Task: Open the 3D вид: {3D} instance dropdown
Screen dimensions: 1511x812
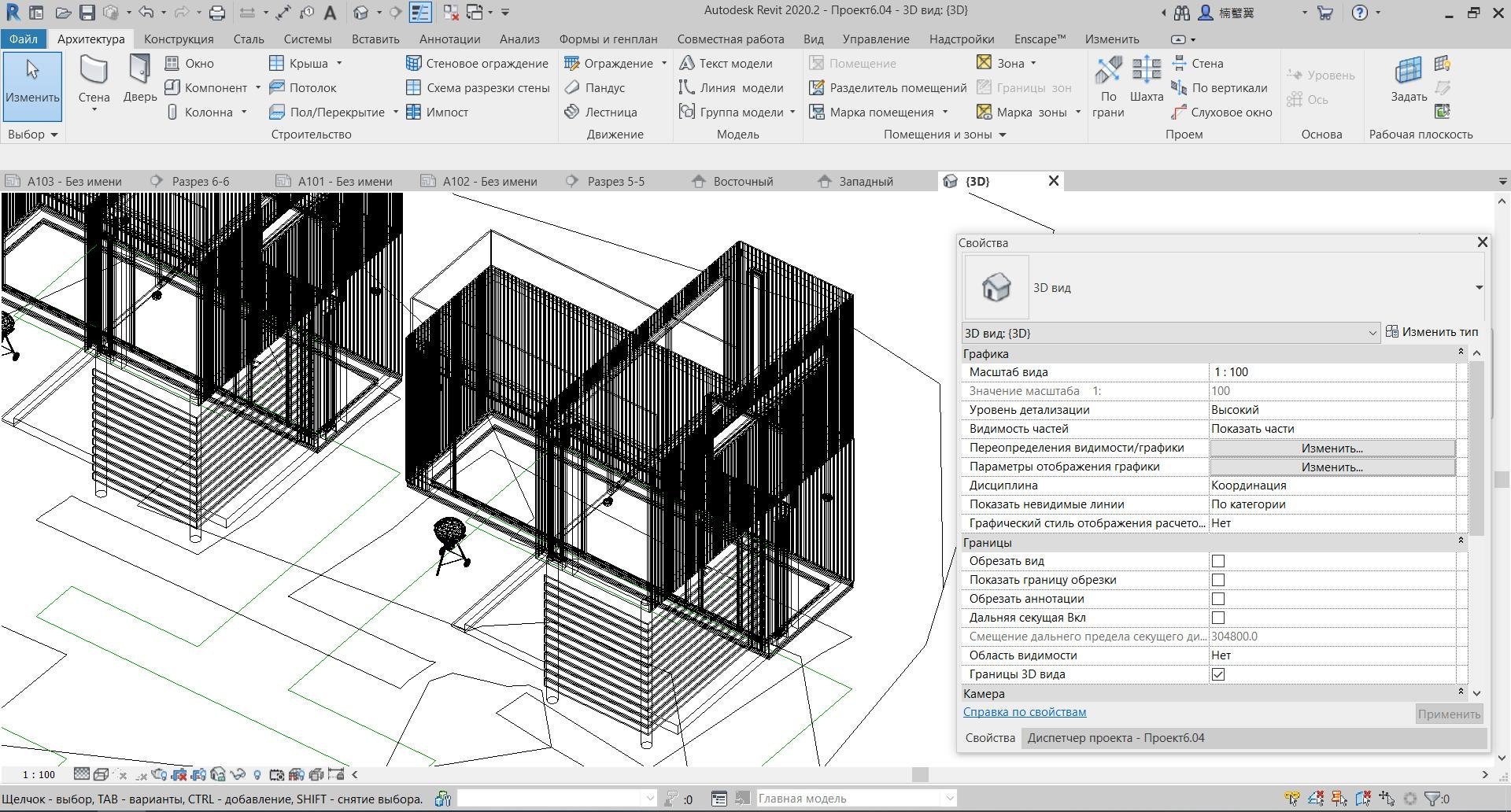Action: pos(1170,333)
